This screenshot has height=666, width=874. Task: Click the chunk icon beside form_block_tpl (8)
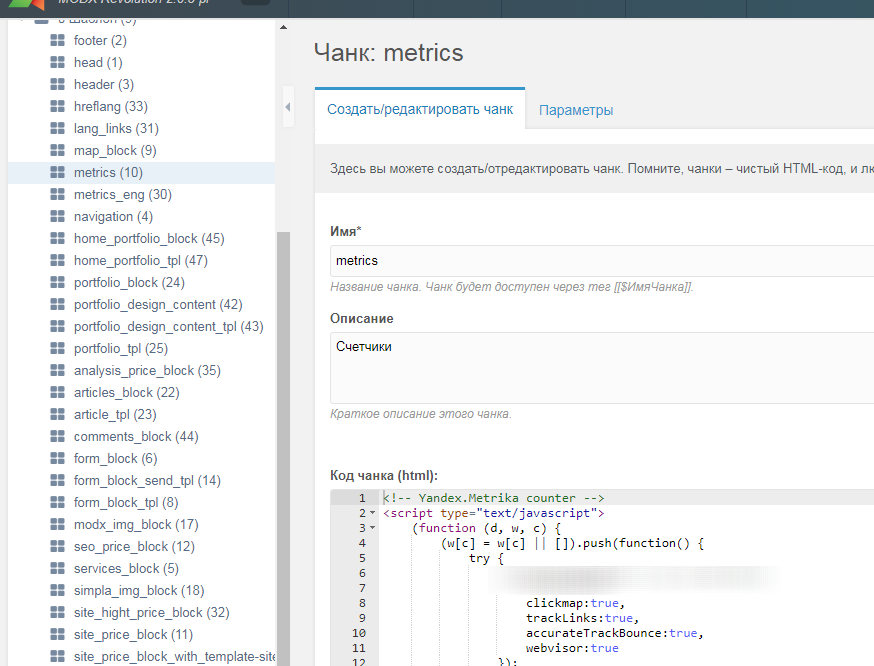(57, 503)
